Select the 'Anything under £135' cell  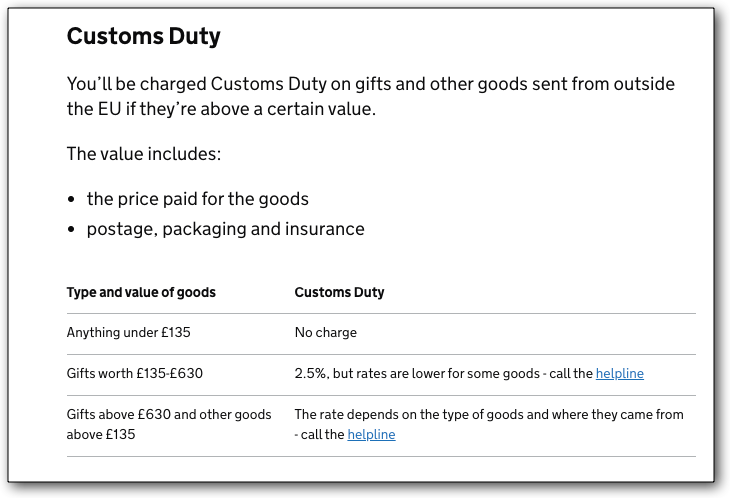click(x=128, y=333)
